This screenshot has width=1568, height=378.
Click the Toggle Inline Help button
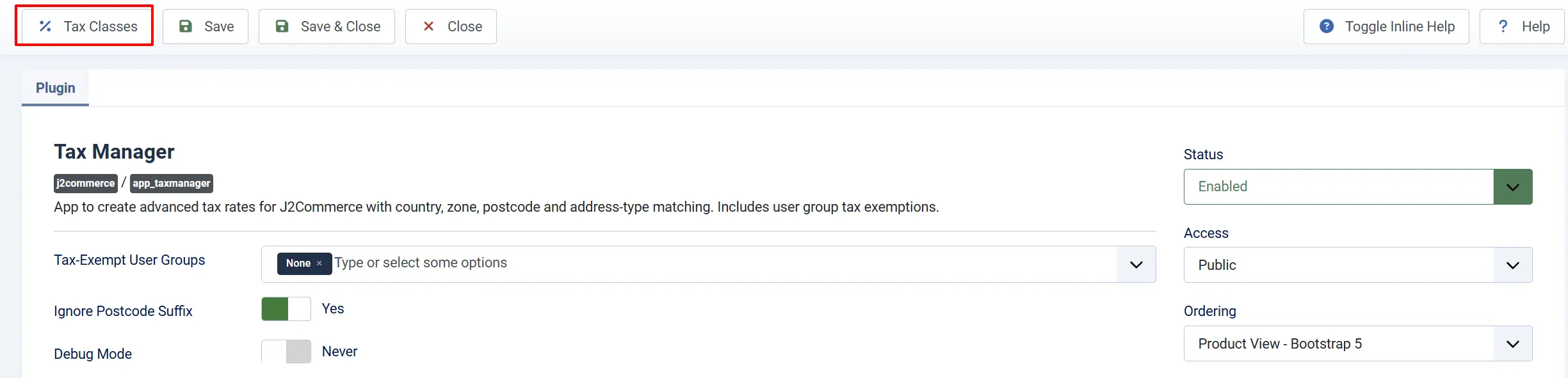[1386, 26]
